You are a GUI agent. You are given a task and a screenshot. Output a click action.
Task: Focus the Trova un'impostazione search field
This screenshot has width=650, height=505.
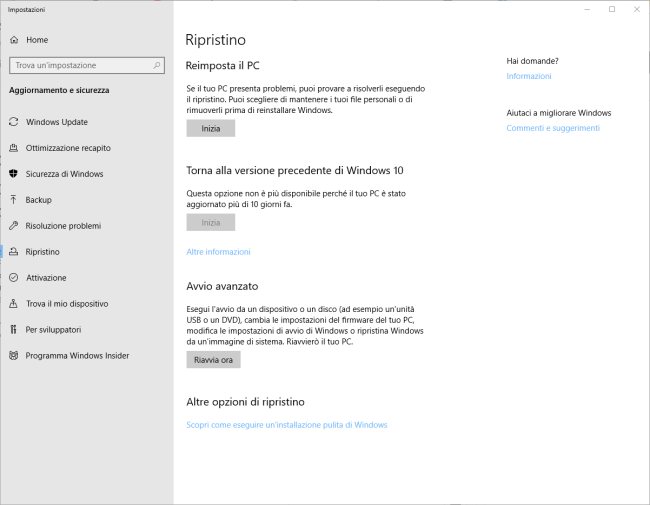pos(87,65)
